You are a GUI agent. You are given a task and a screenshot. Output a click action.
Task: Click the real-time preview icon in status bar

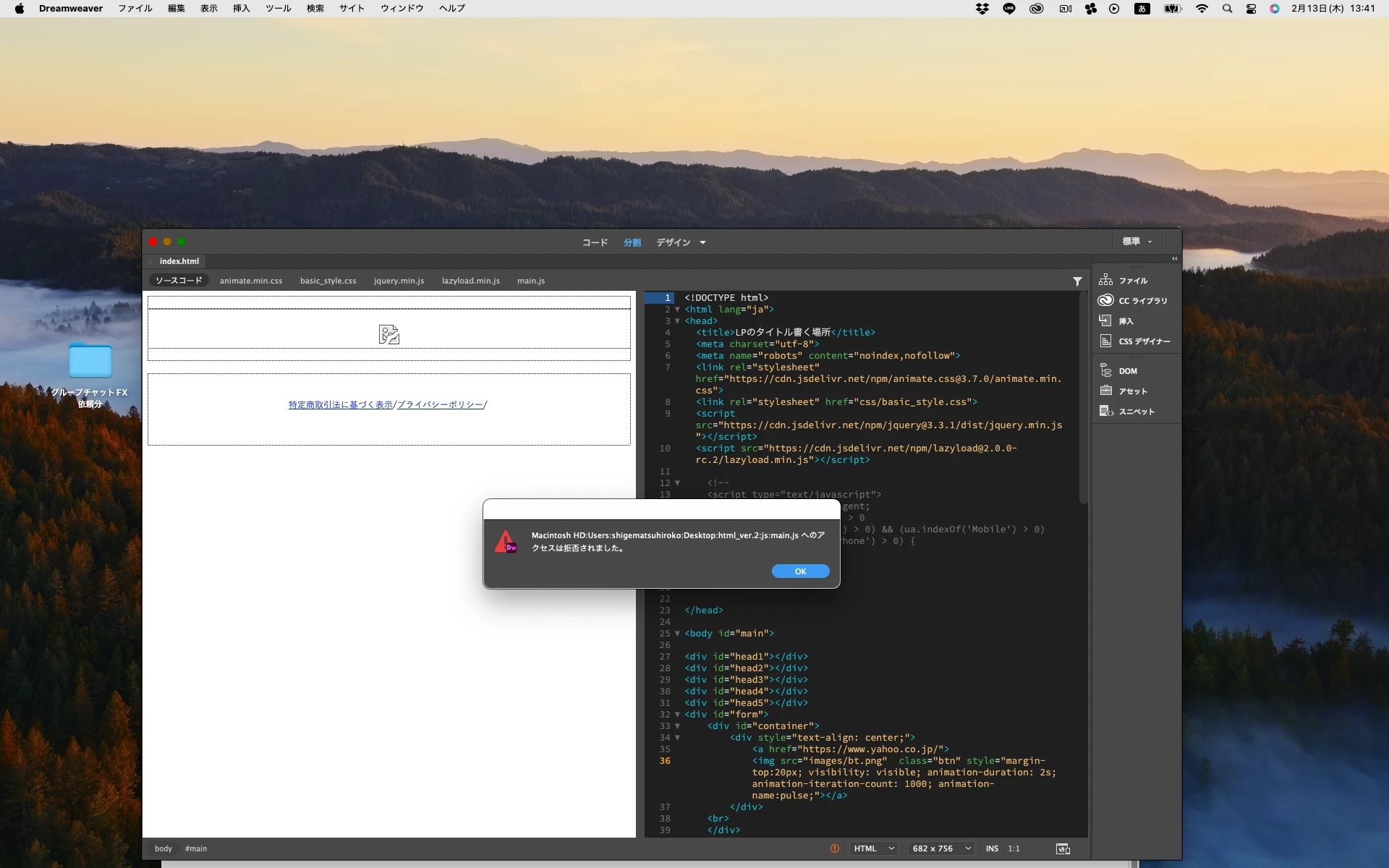[1063, 848]
